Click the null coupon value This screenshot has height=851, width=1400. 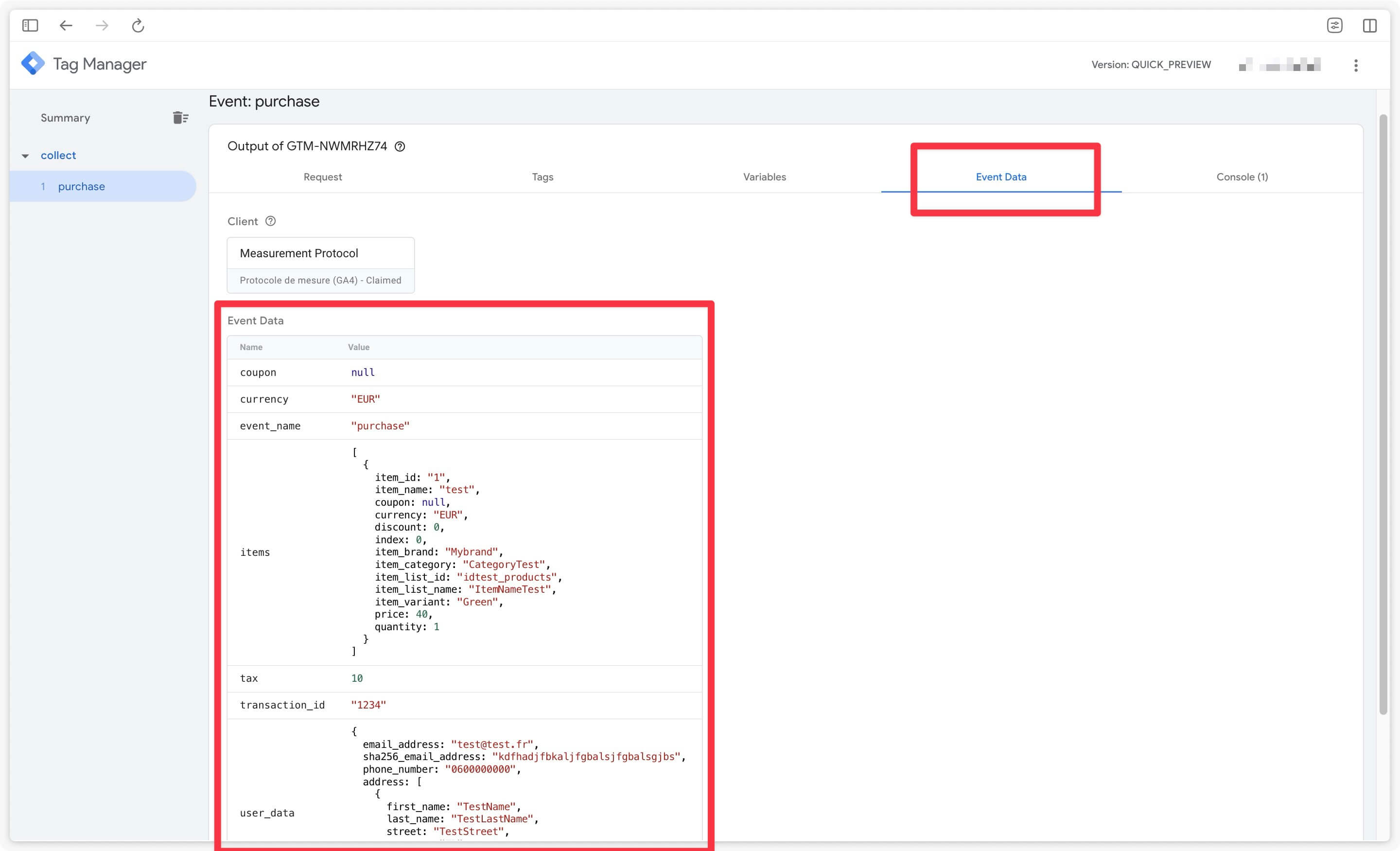pos(363,372)
